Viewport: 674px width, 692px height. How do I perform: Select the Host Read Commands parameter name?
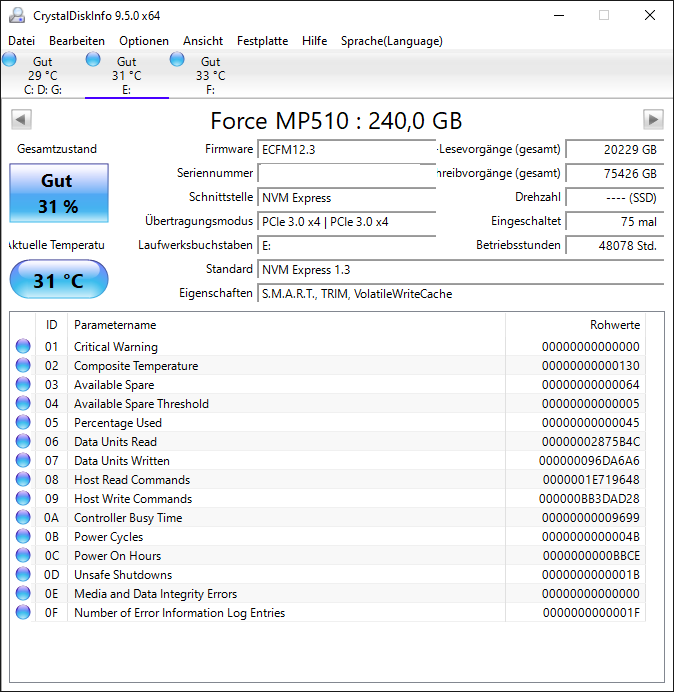(132, 480)
